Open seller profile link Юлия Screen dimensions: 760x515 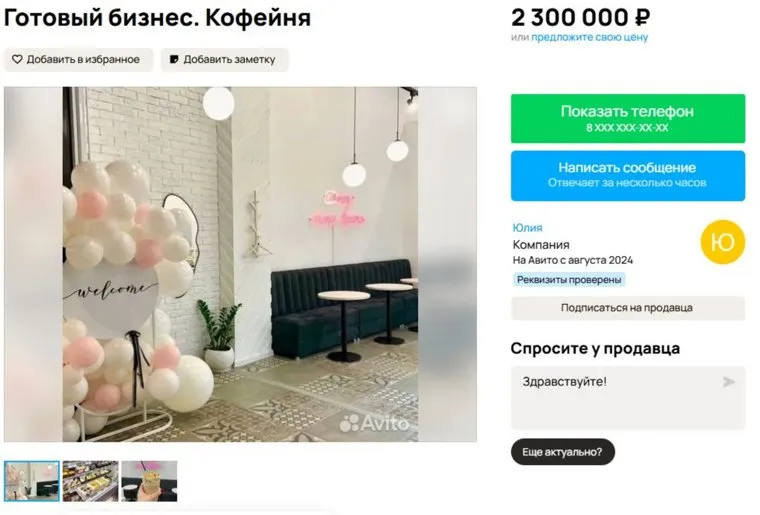click(x=527, y=228)
